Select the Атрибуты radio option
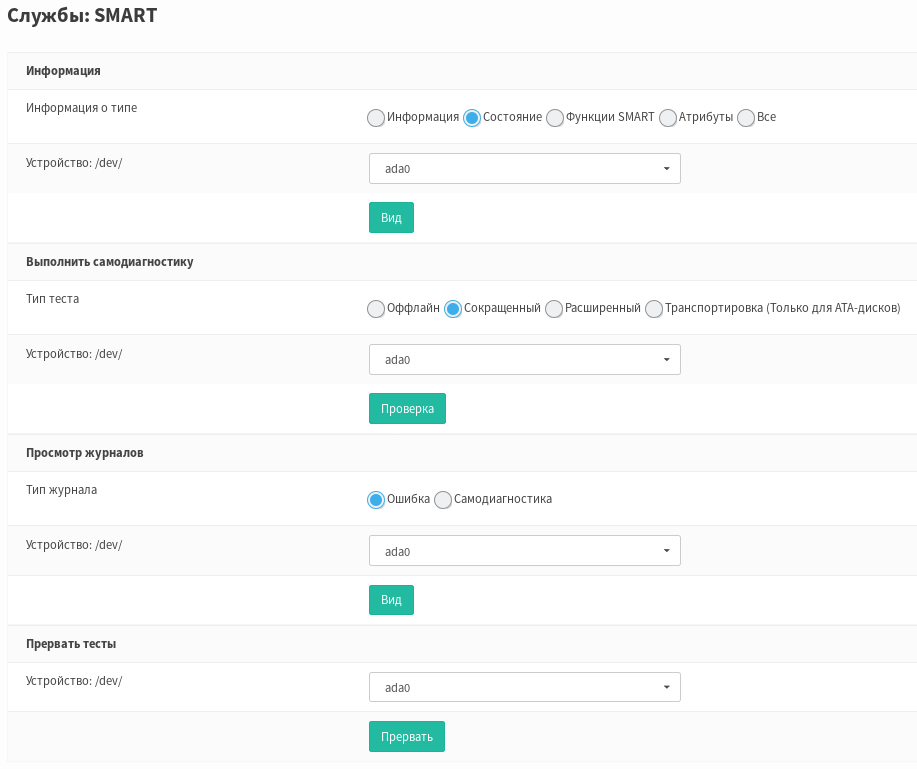The height and width of the screenshot is (769, 917). (x=668, y=118)
